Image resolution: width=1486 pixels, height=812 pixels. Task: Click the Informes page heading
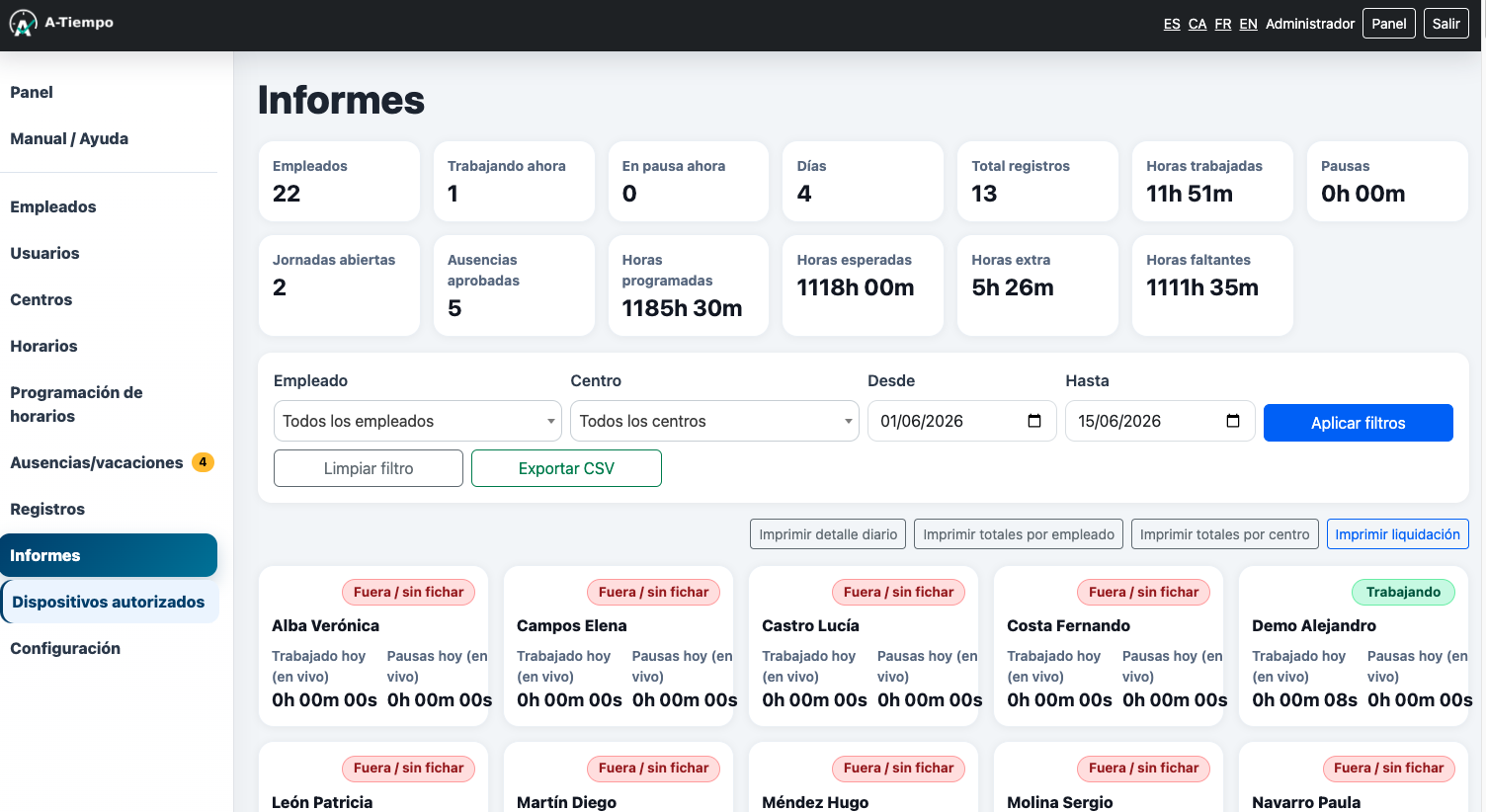(341, 100)
